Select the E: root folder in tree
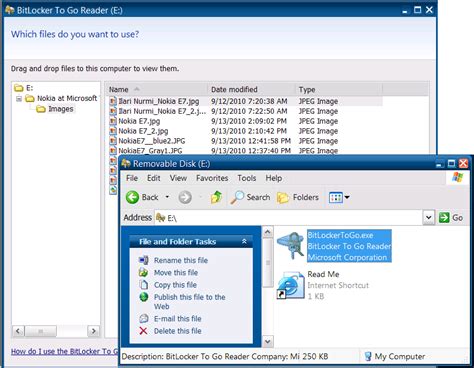This screenshot has height=368, width=474. [x=24, y=88]
